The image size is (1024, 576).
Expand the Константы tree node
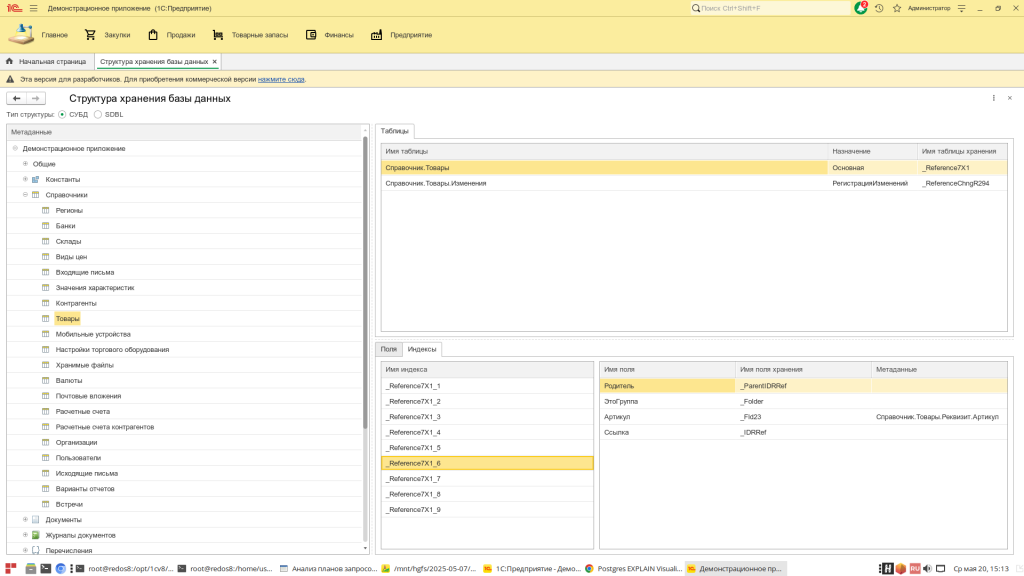(x=25, y=179)
